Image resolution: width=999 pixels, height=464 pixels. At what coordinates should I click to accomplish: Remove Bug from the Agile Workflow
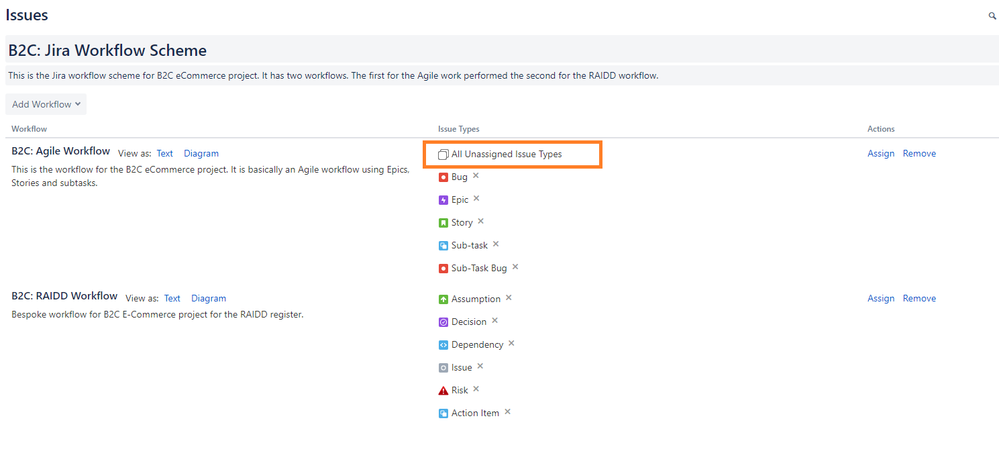point(475,176)
